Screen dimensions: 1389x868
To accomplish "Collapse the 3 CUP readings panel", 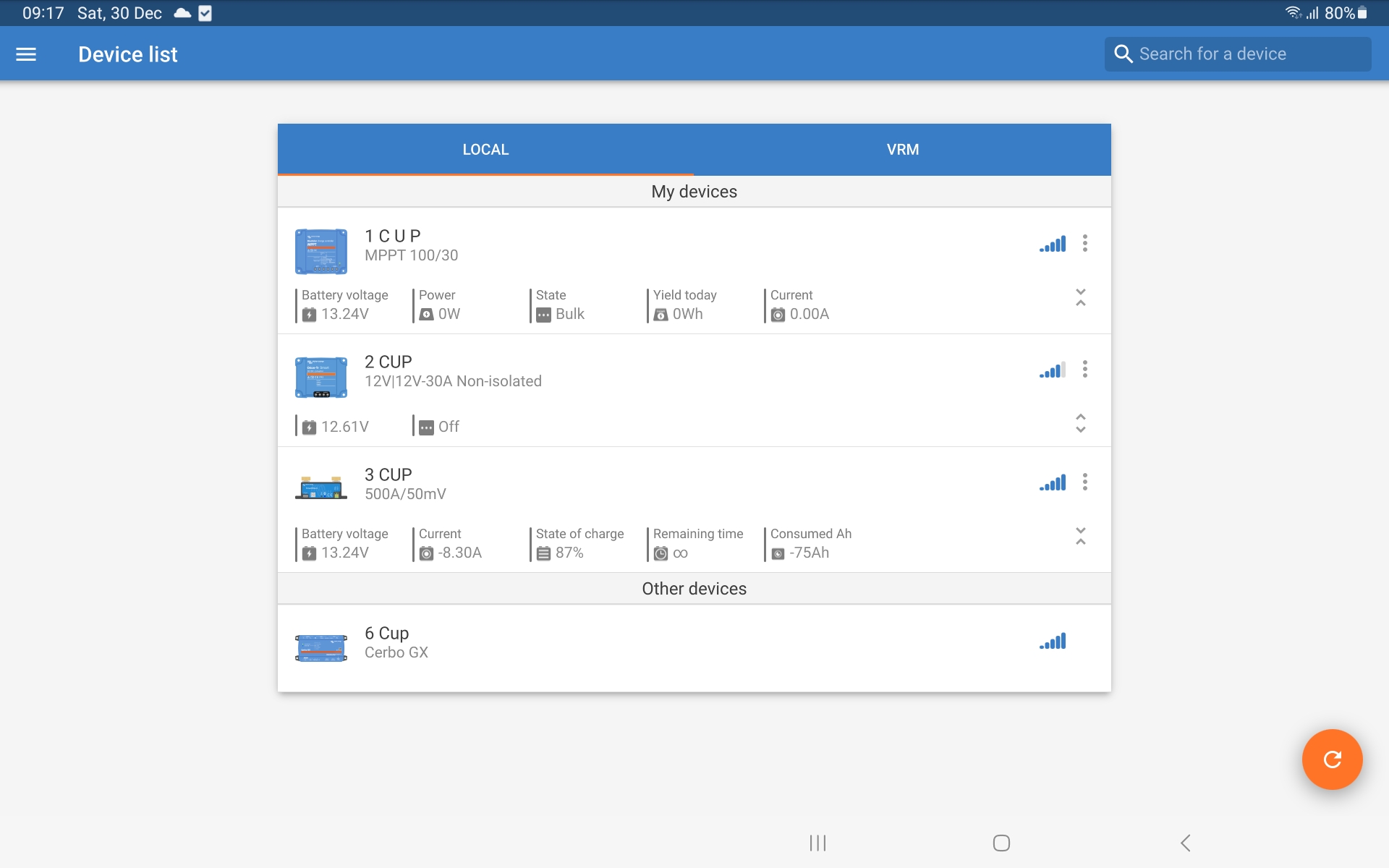I will point(1080,536).
